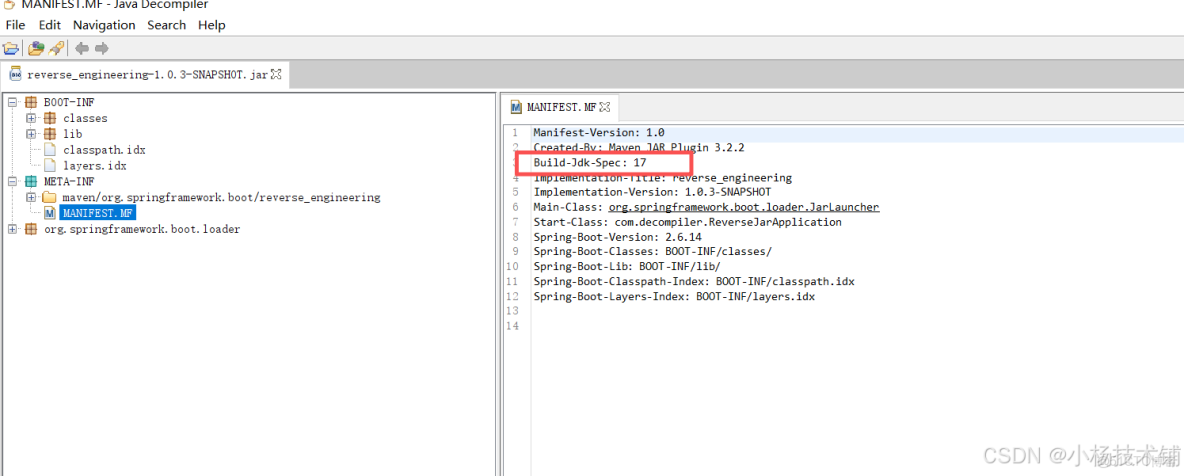The image size is (1184, 476).
Task: Click the Build-Jdk-Spec: 17 line
Action: tap(590, 162)
